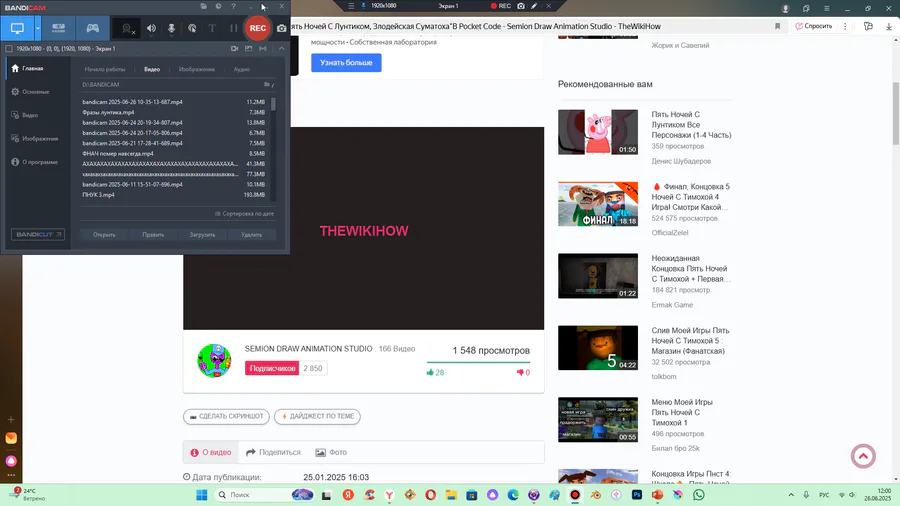
Task: Open Изображения settings in Bandicam sidebar
Action: tap(37, 139)
